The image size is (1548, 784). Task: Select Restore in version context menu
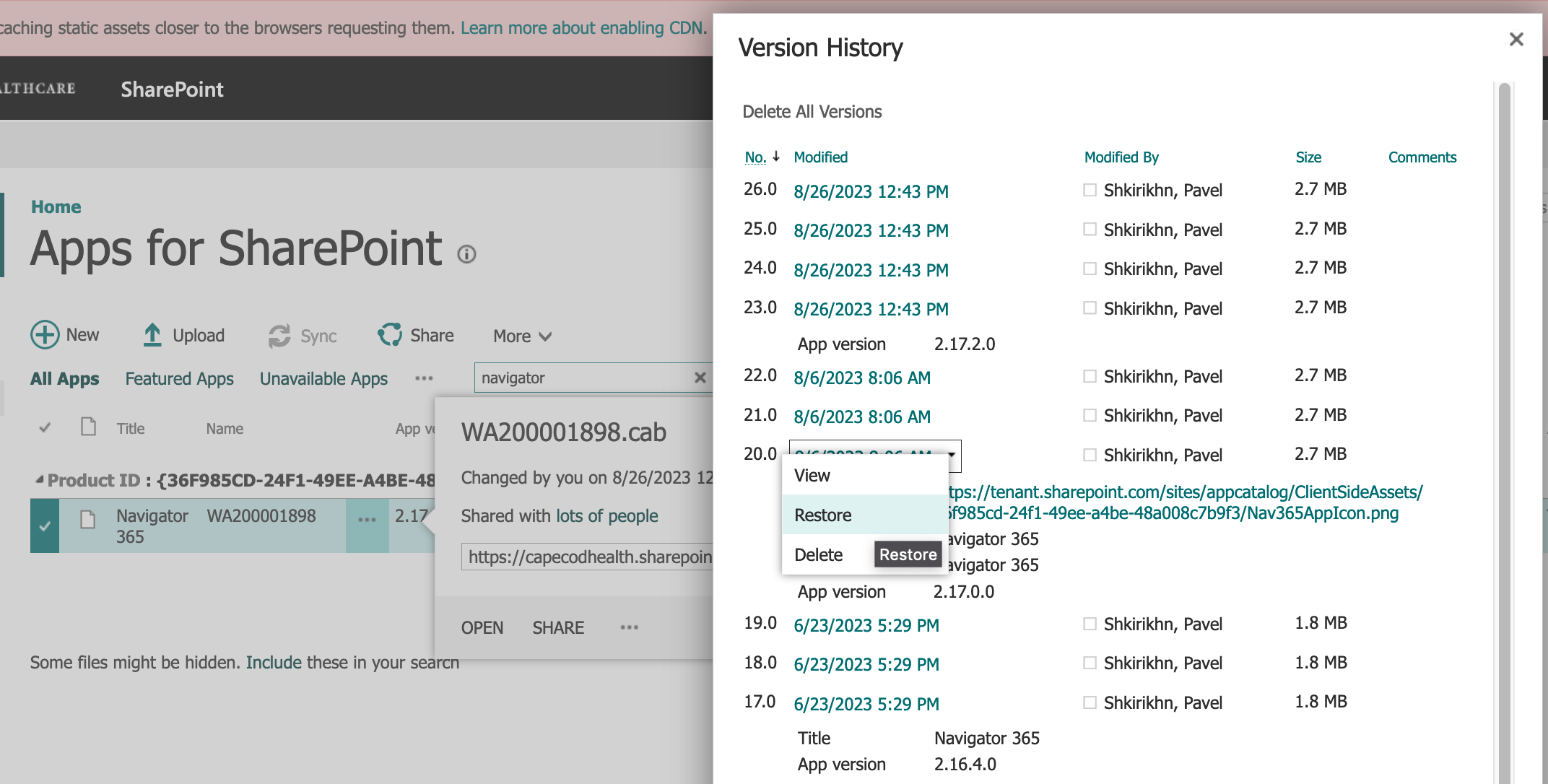[865, 515]
